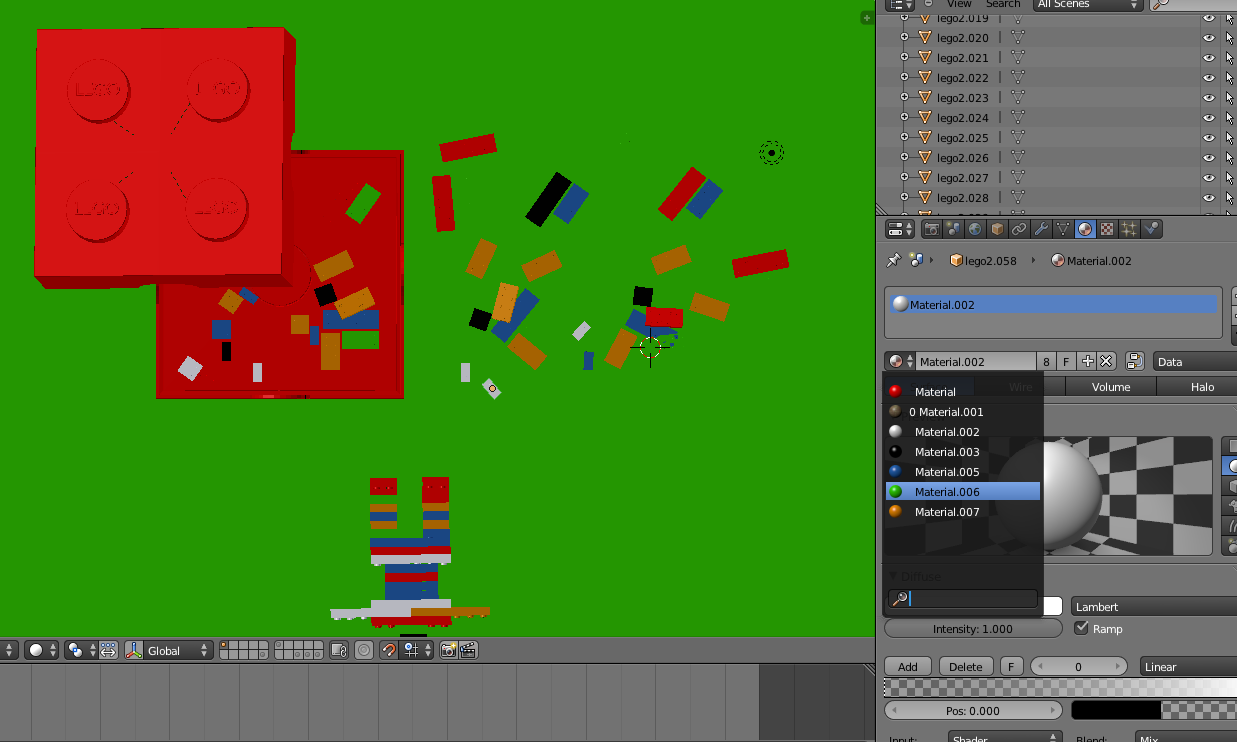Hide lego2.020 with its eye icon
This screenshot has width=1237, height=742.
(1208, 38)
